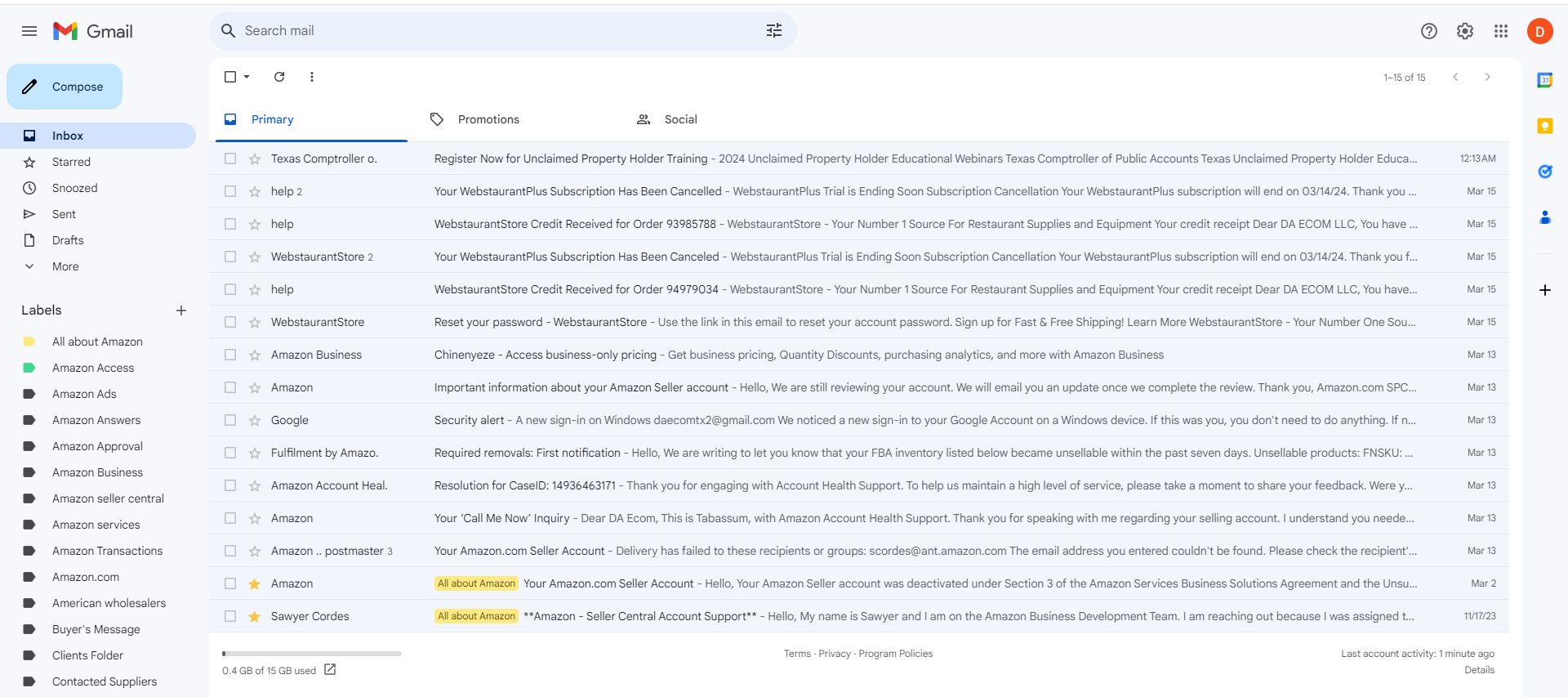Select the Sawyer Cordes email checkbox

(x=230, y=616)
